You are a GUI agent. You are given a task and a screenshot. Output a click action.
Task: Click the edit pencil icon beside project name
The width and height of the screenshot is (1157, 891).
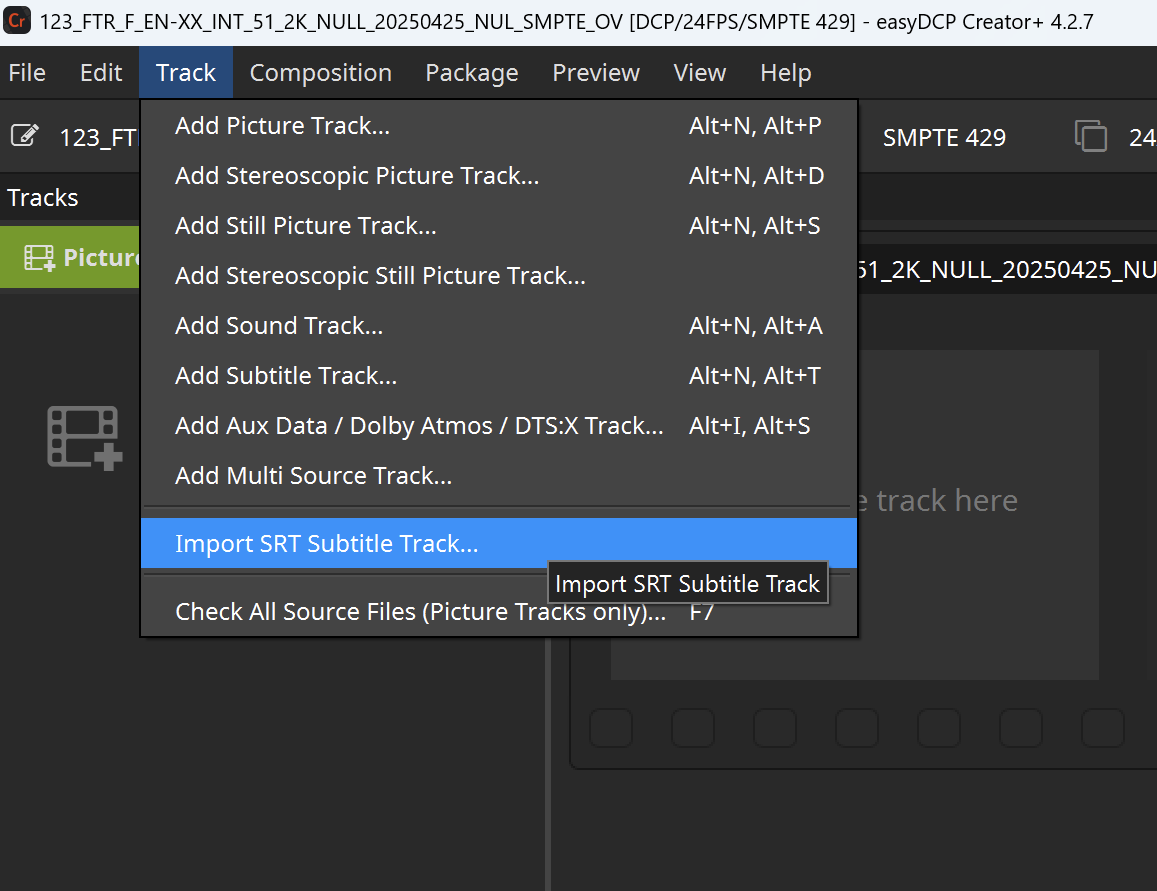pos(25,136)
